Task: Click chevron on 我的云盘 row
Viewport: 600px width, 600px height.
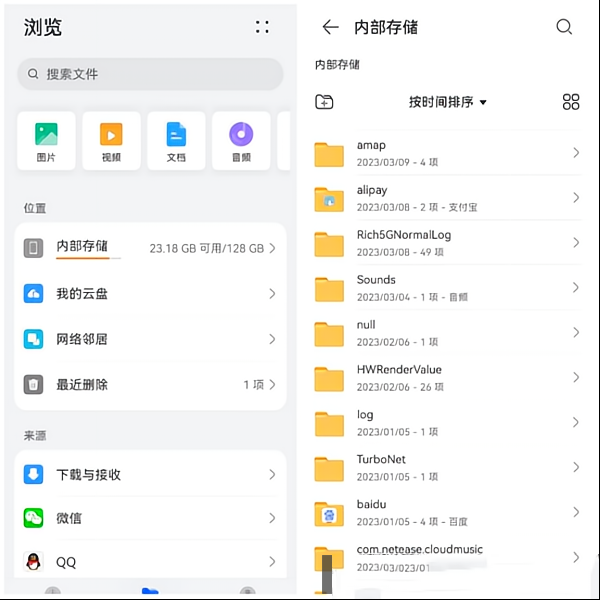Action: [x=272, y=293]
